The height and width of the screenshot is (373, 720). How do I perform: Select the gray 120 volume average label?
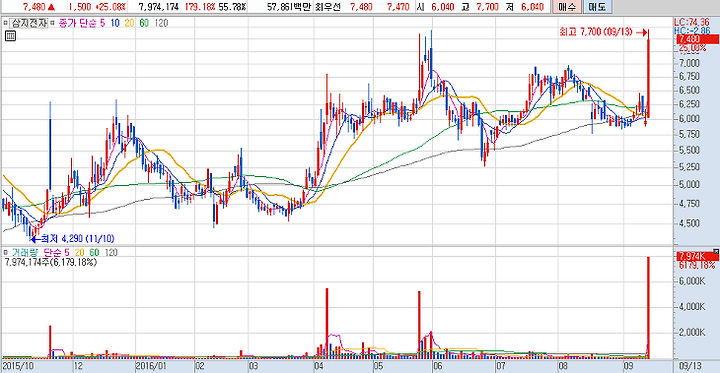(111, 252)
